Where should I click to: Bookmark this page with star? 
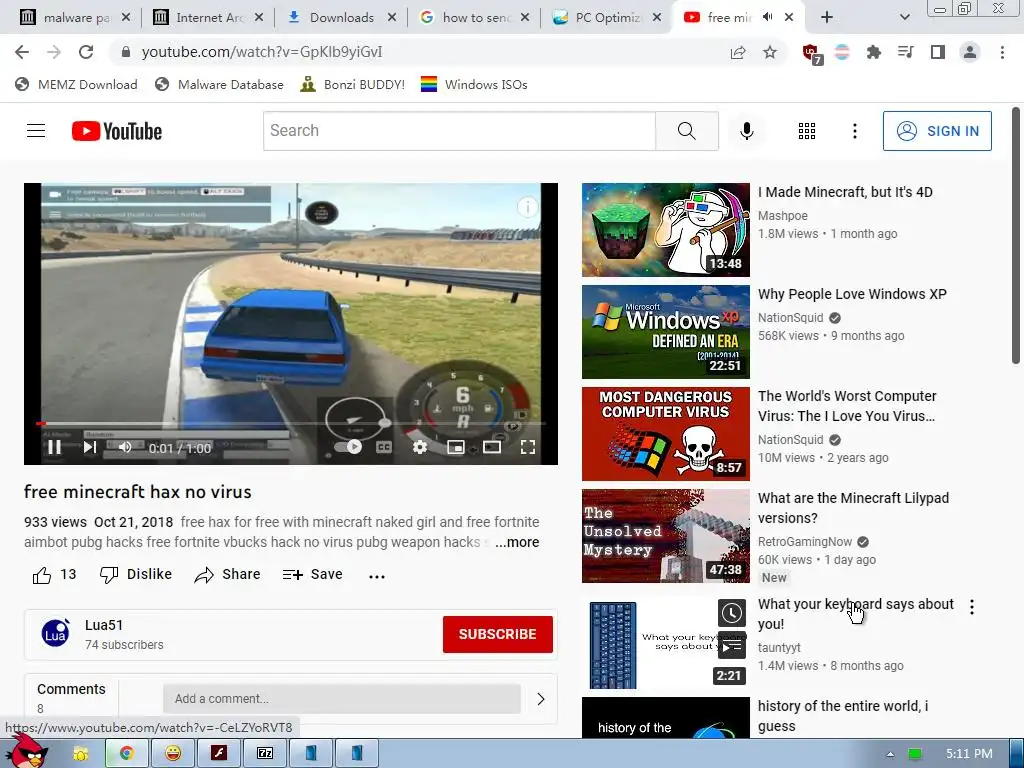point(770,52)
